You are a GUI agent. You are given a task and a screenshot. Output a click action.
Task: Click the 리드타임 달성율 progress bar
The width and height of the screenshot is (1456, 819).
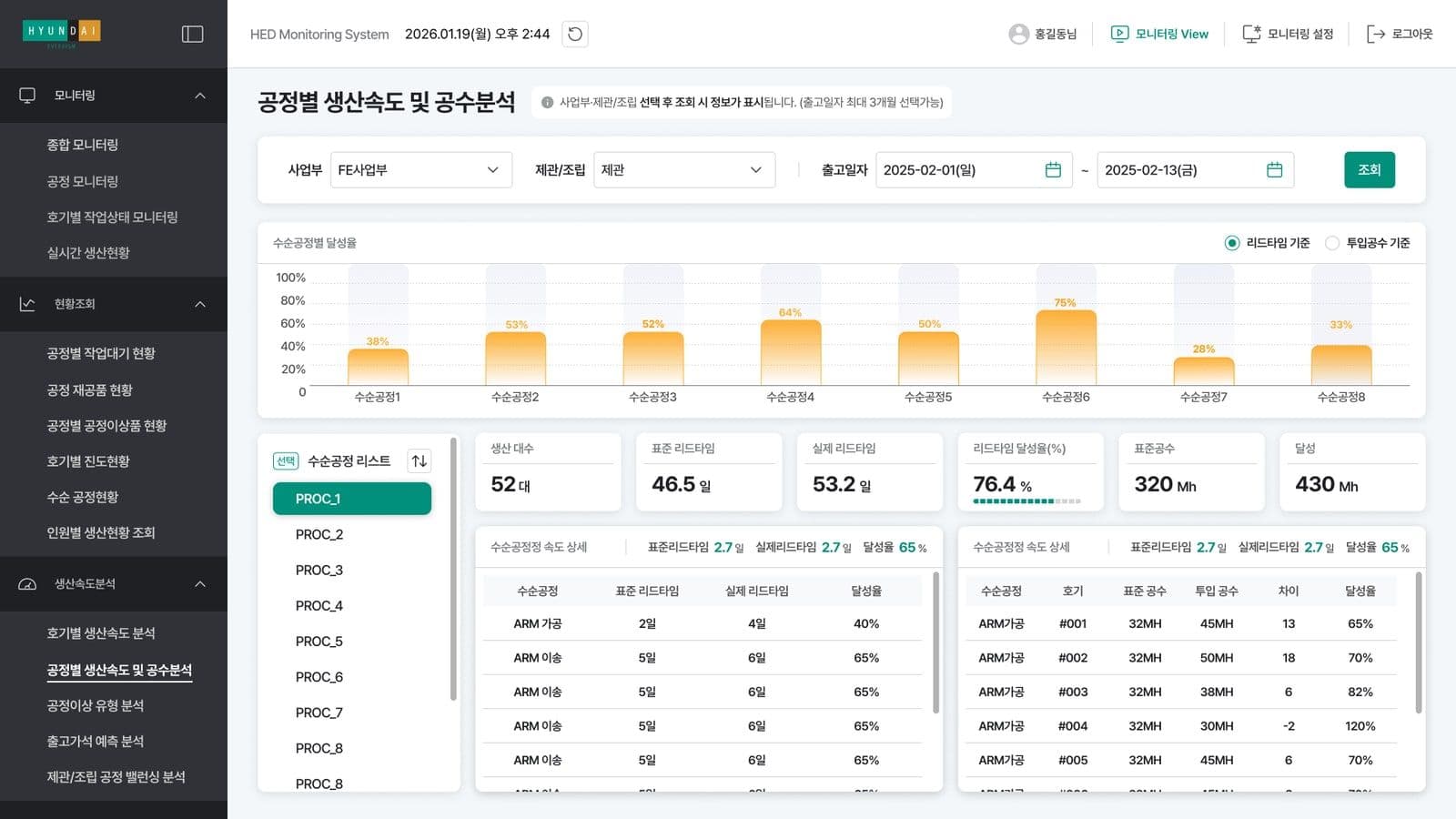coord(1026,501)
